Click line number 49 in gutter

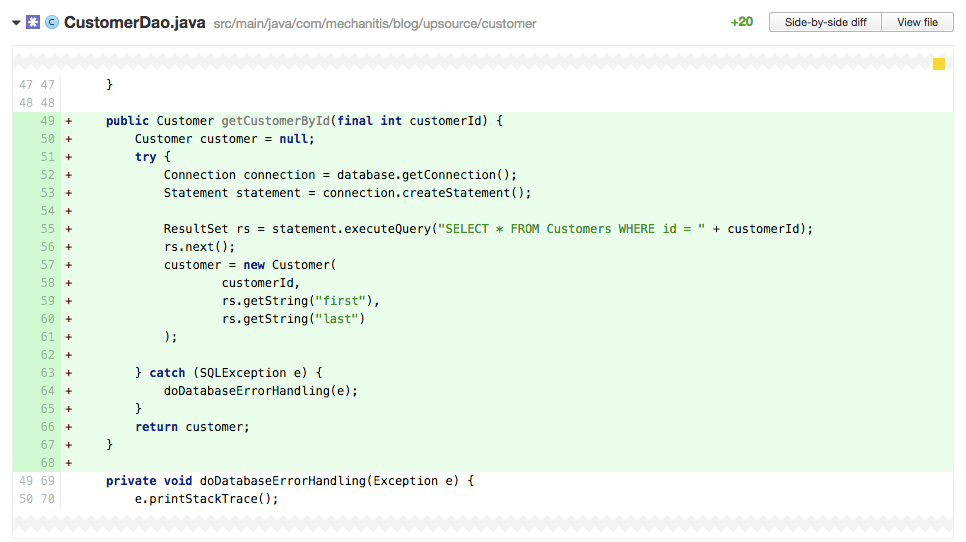pos(47,121)
